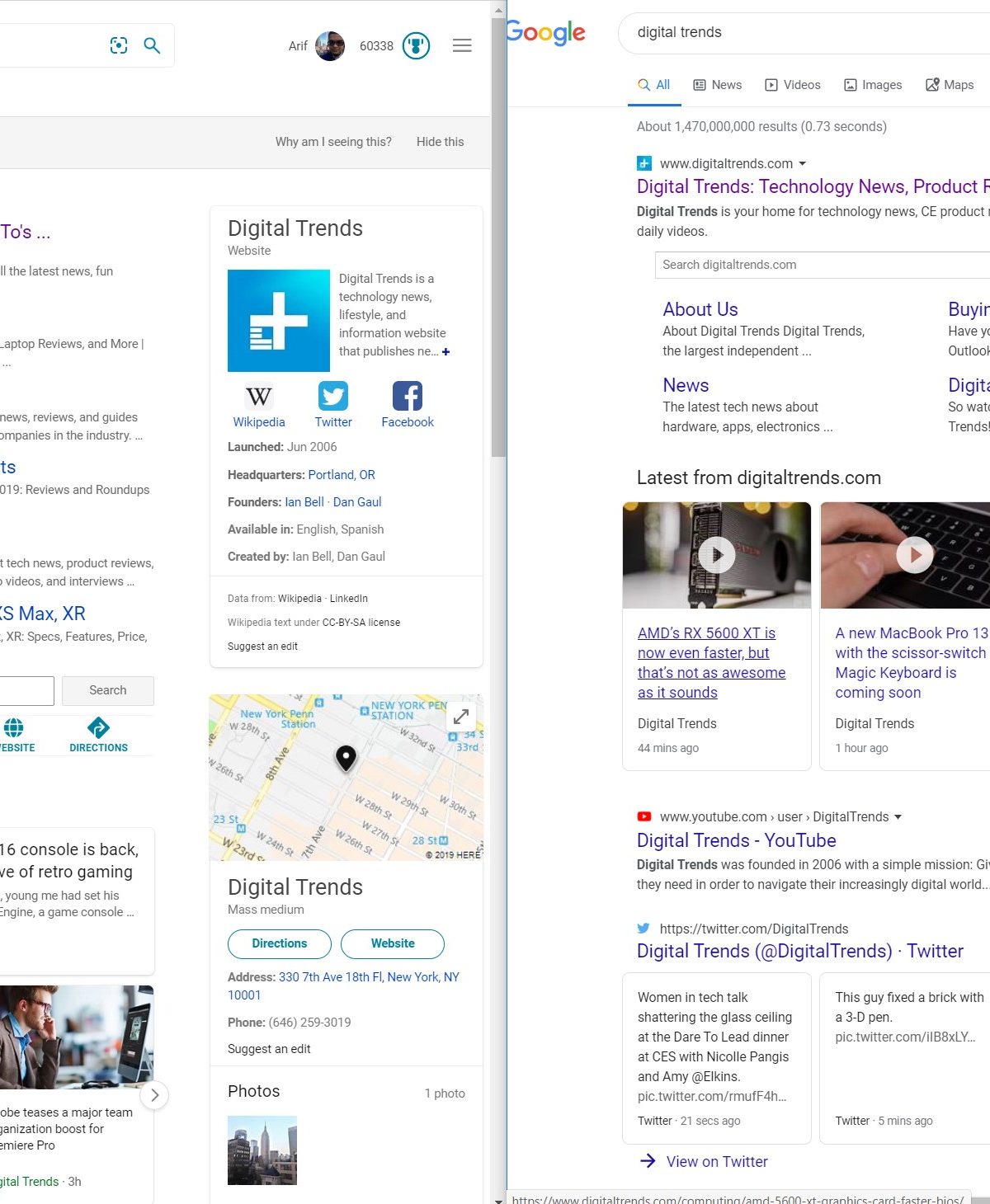990x1204 pixels.
Task: Click the Directions diamond icon
Action: (x=98, y=727)
